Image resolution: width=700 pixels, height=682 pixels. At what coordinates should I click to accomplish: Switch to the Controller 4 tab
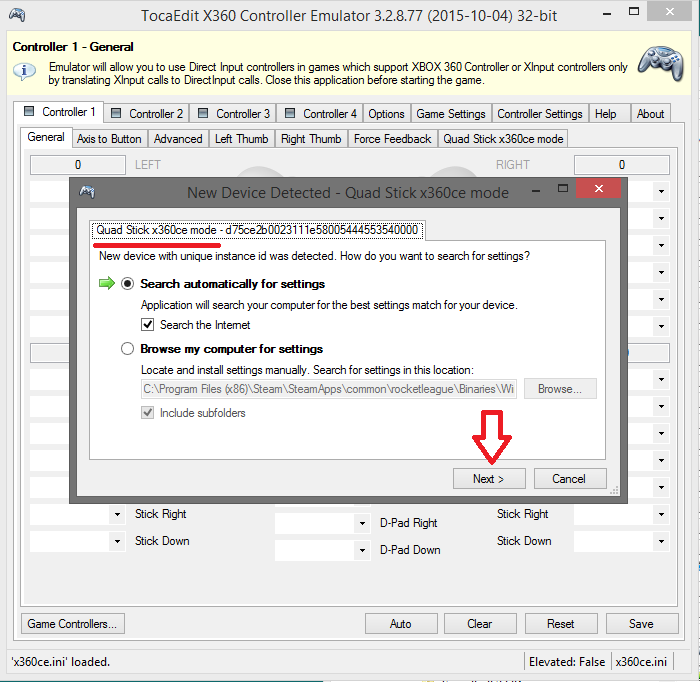(320, 113)
